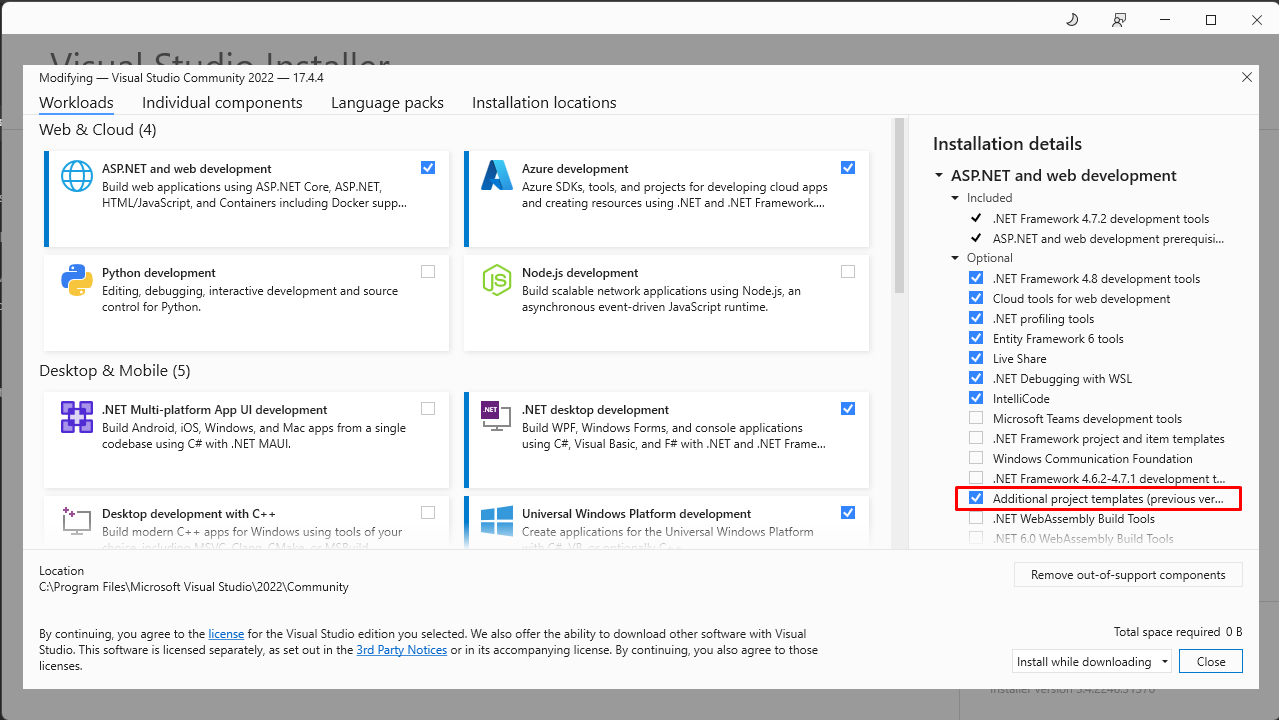Click installation location path text

[194, 587]
